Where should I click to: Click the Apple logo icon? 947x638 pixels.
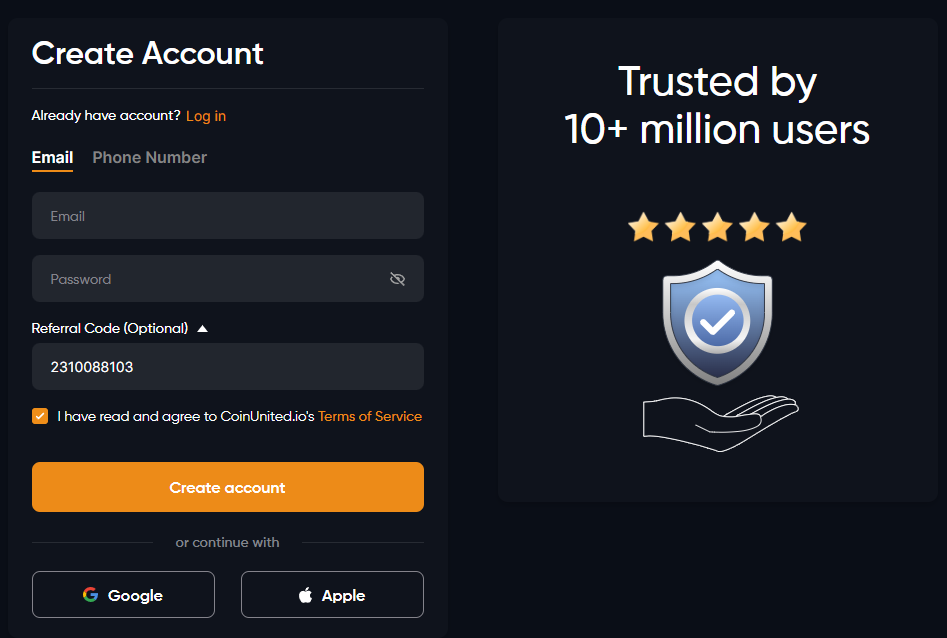(x=306, y=594)
